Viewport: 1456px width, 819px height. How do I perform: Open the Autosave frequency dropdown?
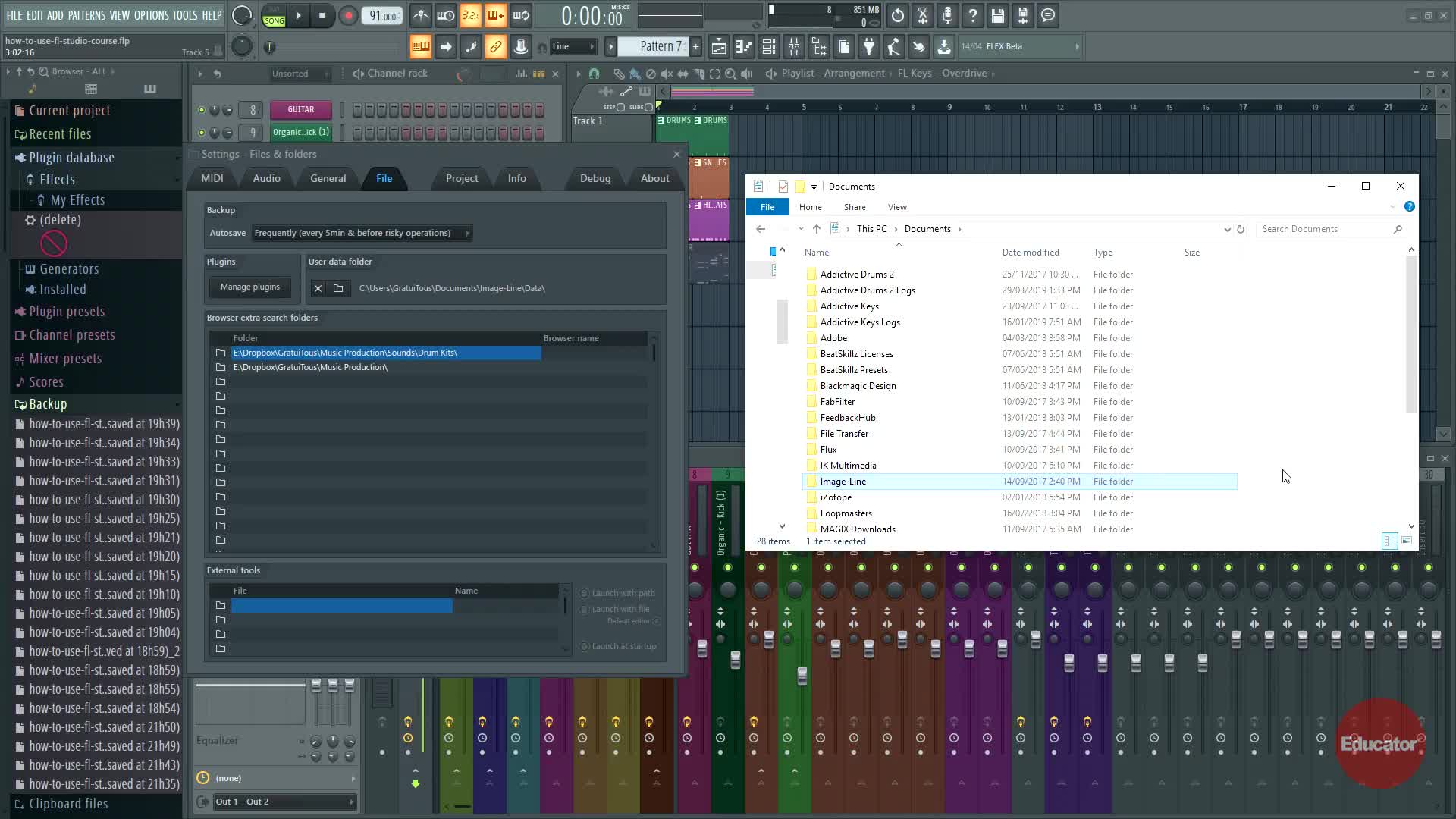click(x=362, y=233)
